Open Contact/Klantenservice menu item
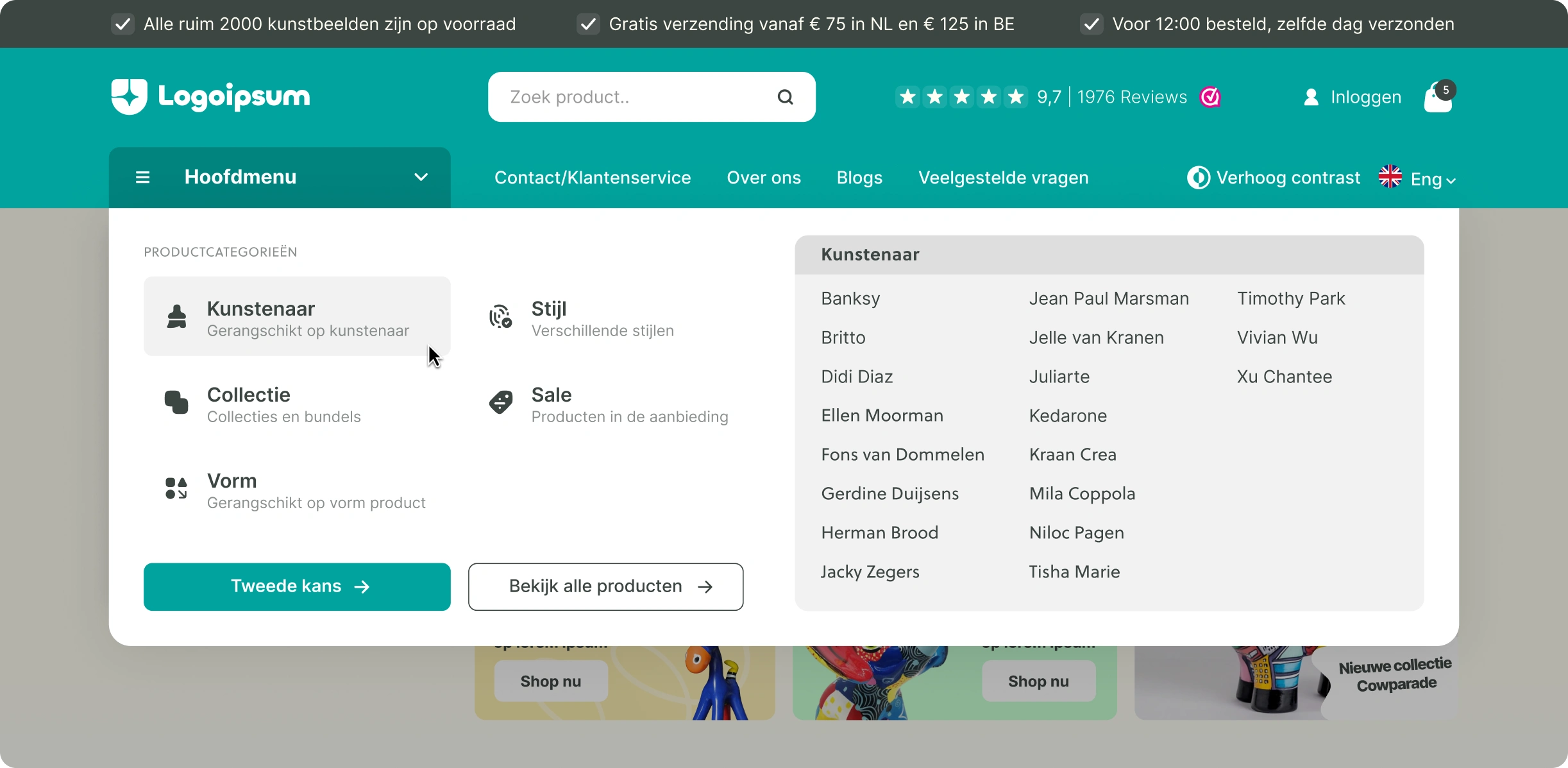The width and height of the screenshot is (1568, 768). [591, 177]
